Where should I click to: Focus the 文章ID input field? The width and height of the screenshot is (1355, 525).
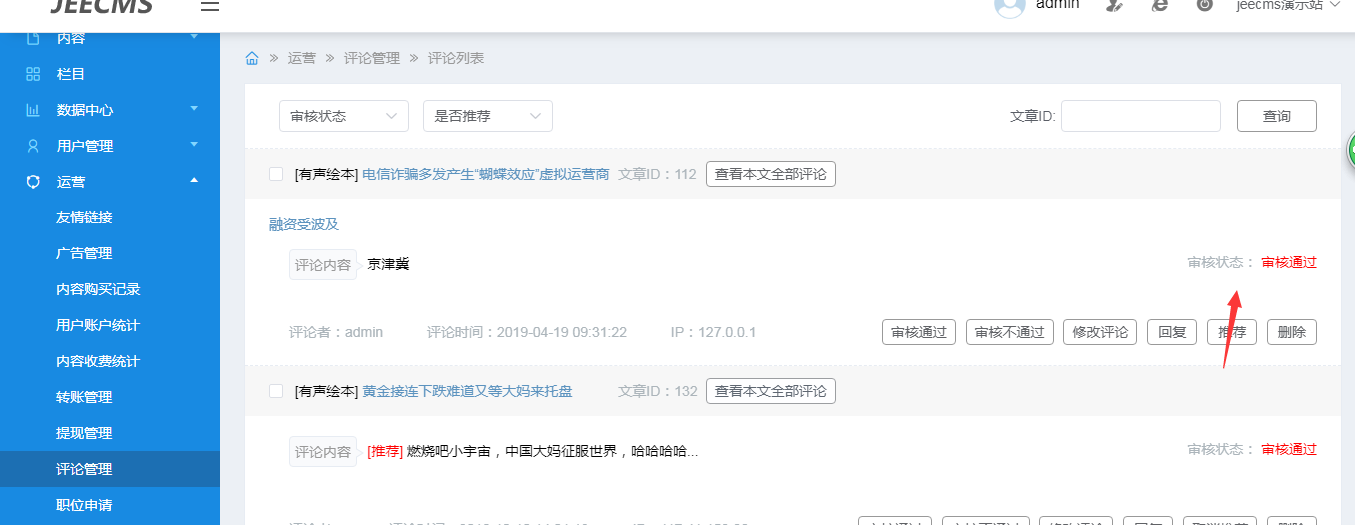[1141, 116]
